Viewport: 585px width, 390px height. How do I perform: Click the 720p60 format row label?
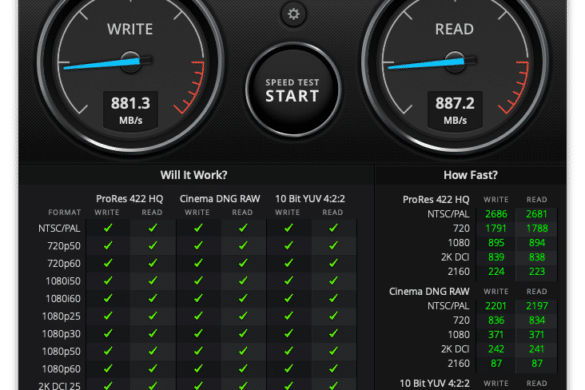[x=64, y=263]
